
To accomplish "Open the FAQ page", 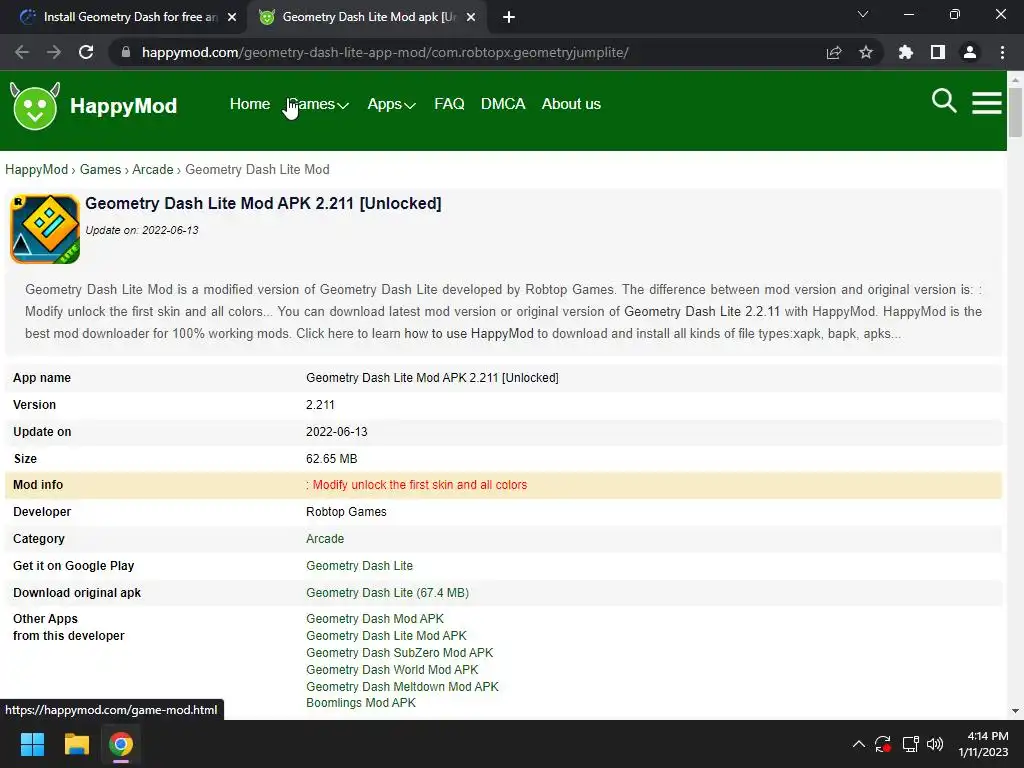I will (x=449, y=104).
